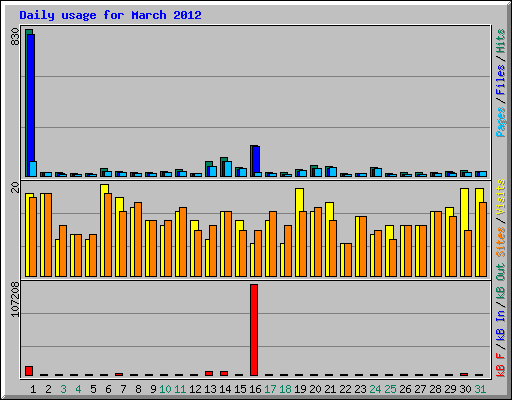This screenshot has height=400, width=512.
Task: Click green weekend day label 4
Action: (78, 389)
